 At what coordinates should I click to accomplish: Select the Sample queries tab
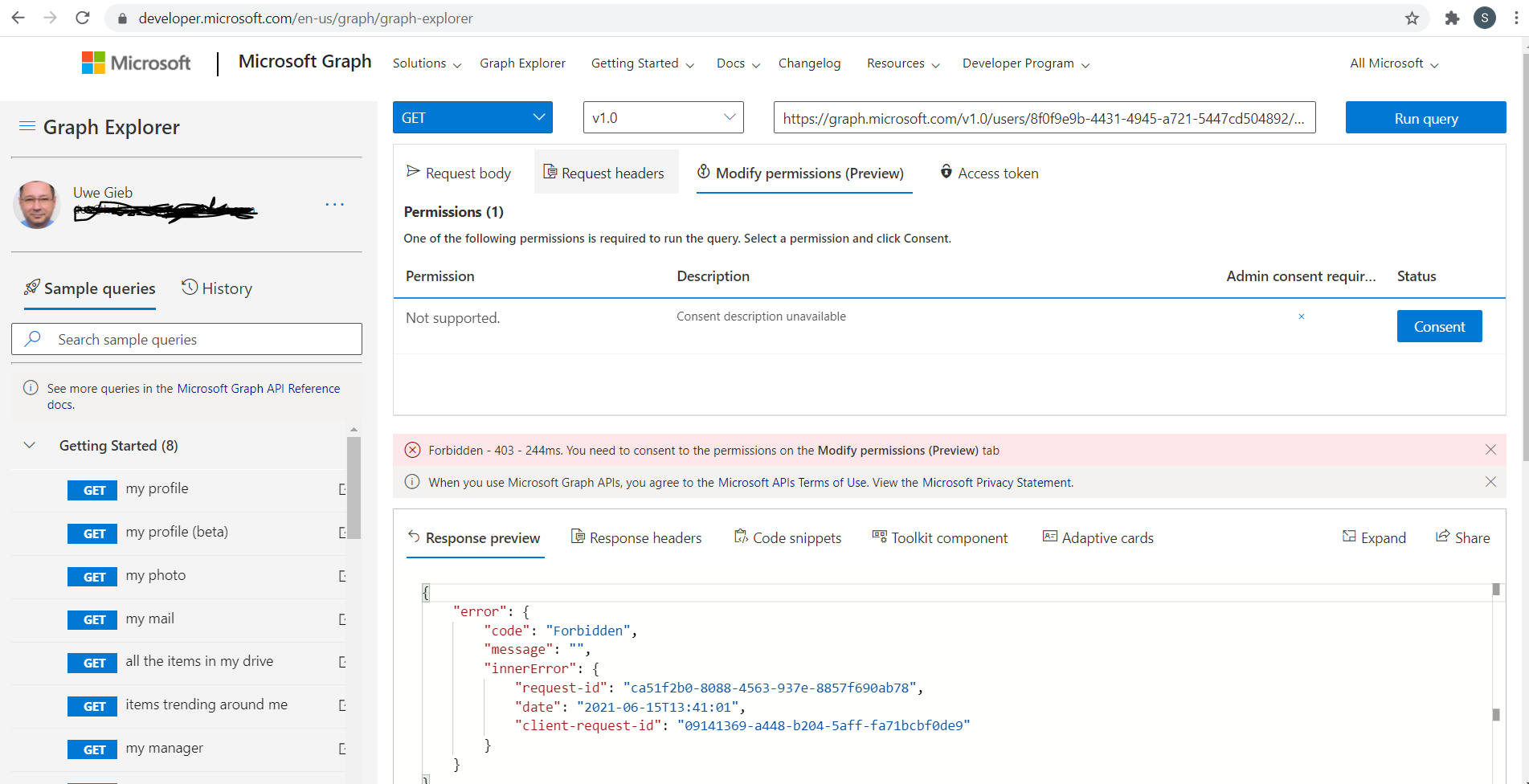pyautogui.click(x=90, y=288)
